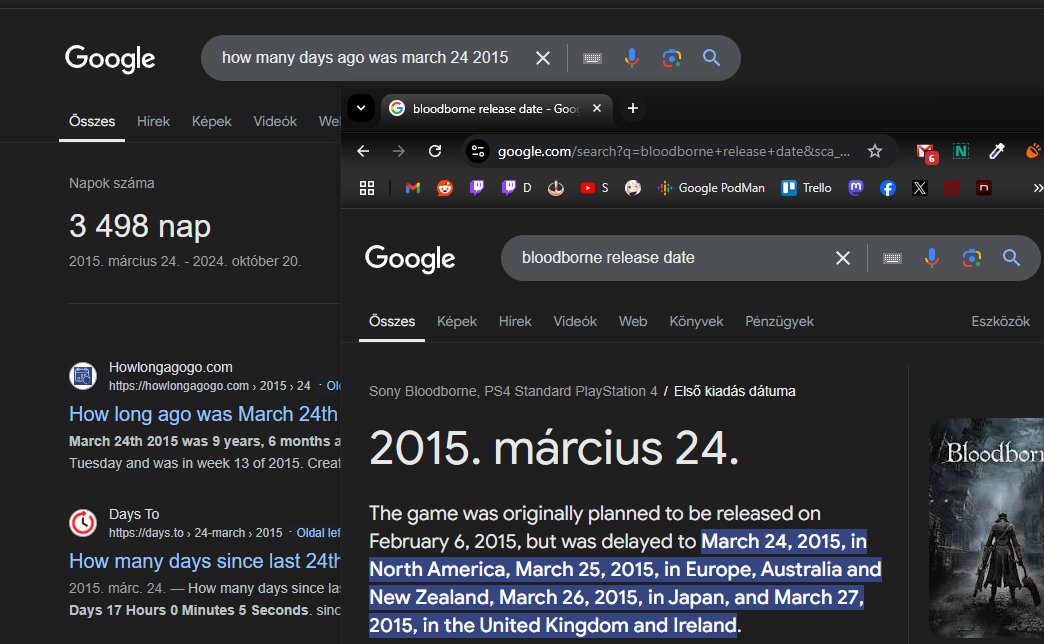Search by image in bloodborne window

(x=971, y=258)
